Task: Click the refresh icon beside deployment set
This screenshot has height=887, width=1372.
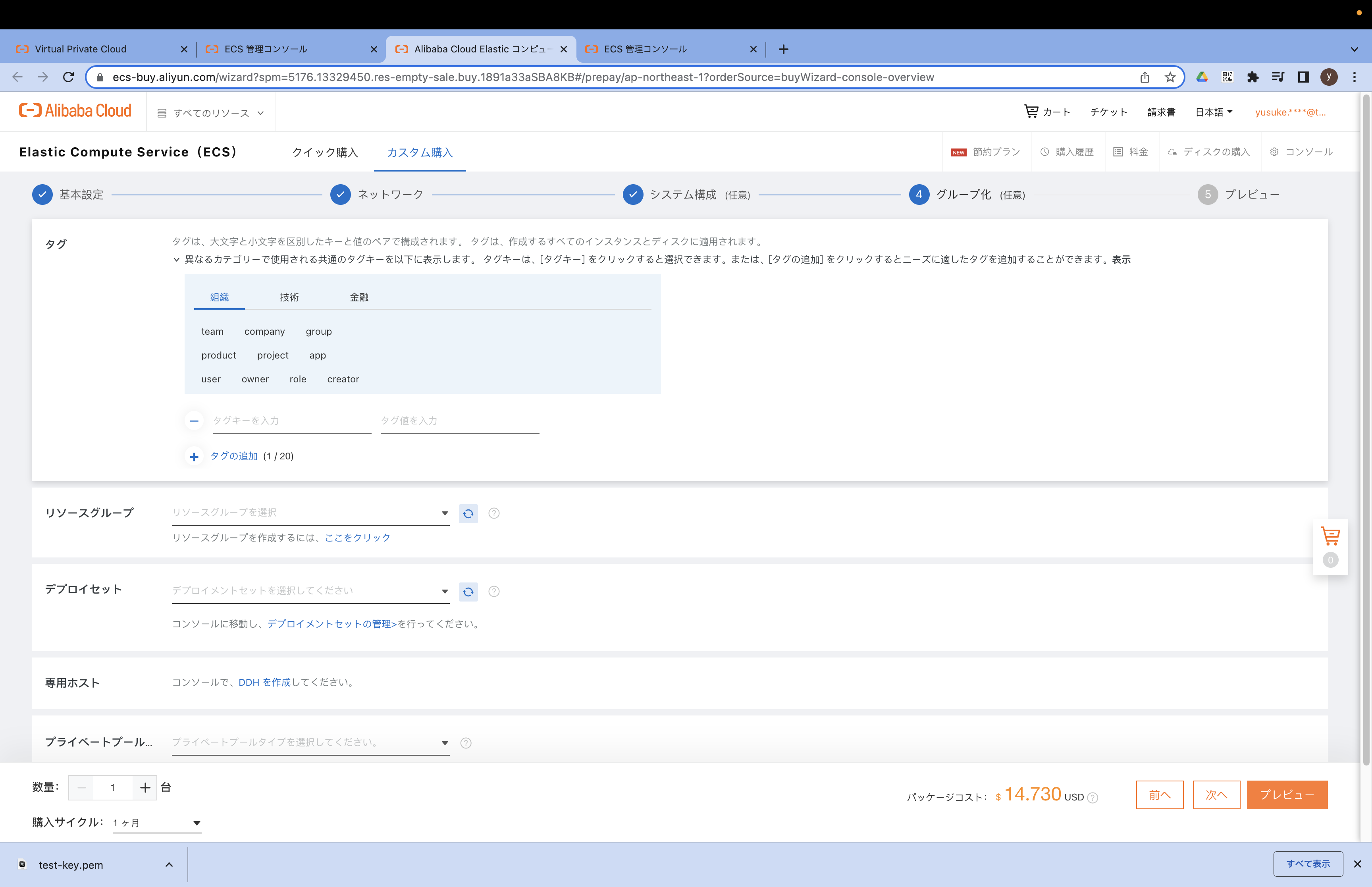Action: (468, 592)
